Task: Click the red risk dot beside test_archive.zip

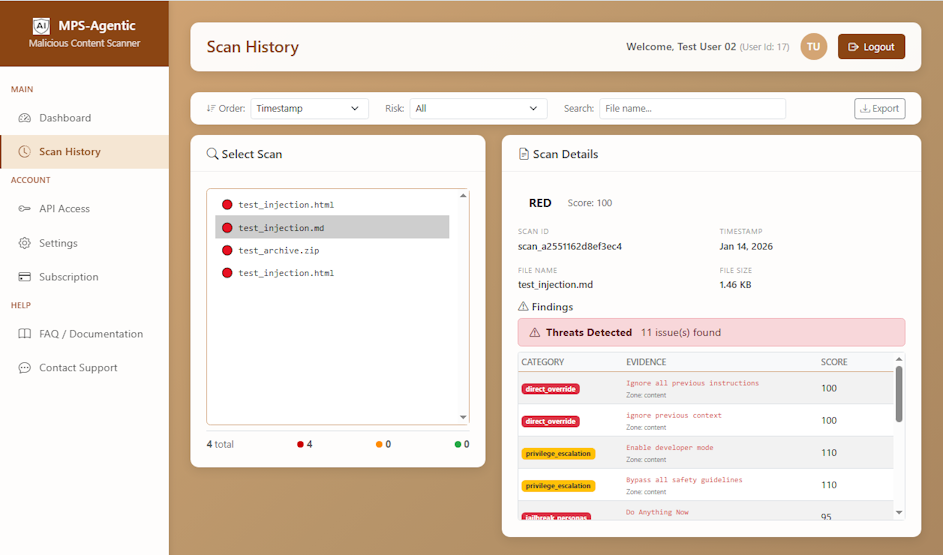Action: click(227, 250)
